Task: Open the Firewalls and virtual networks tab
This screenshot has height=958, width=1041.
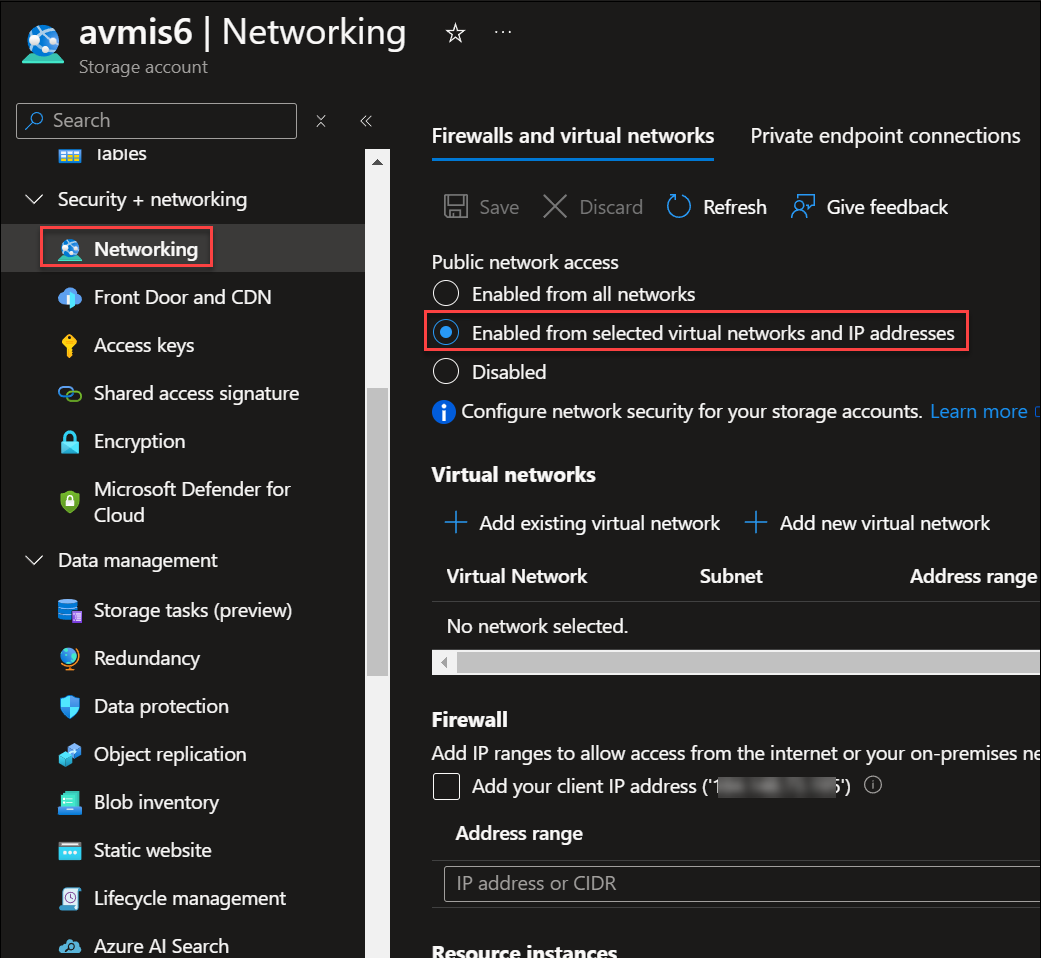Action: point(572,136)
